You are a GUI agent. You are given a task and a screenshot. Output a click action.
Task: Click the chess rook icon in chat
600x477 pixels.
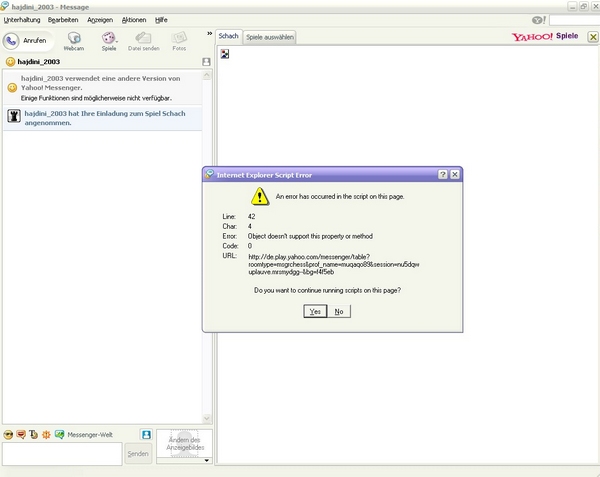(14, 116)
